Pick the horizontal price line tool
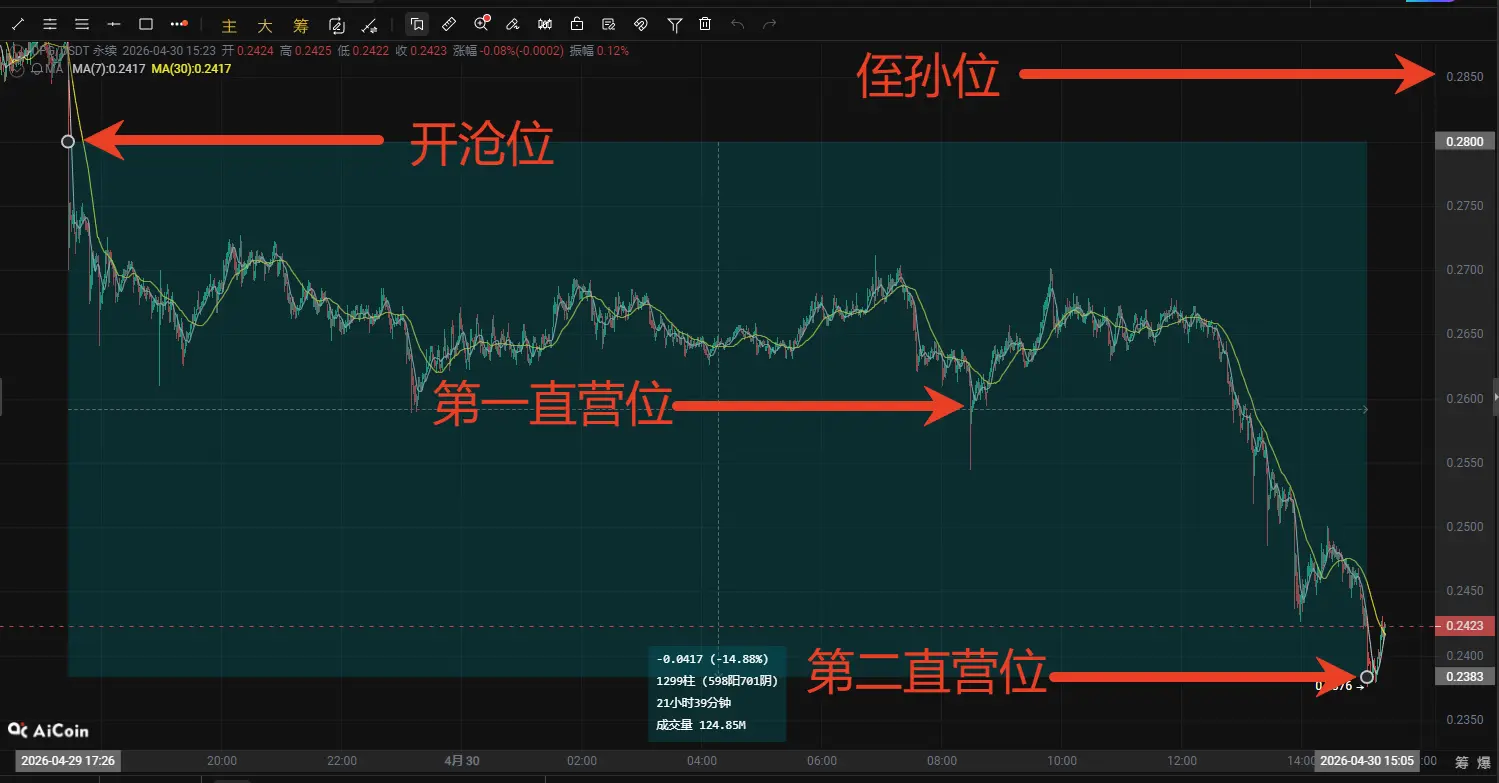The image size is (1499, 783). click(114, 24)
